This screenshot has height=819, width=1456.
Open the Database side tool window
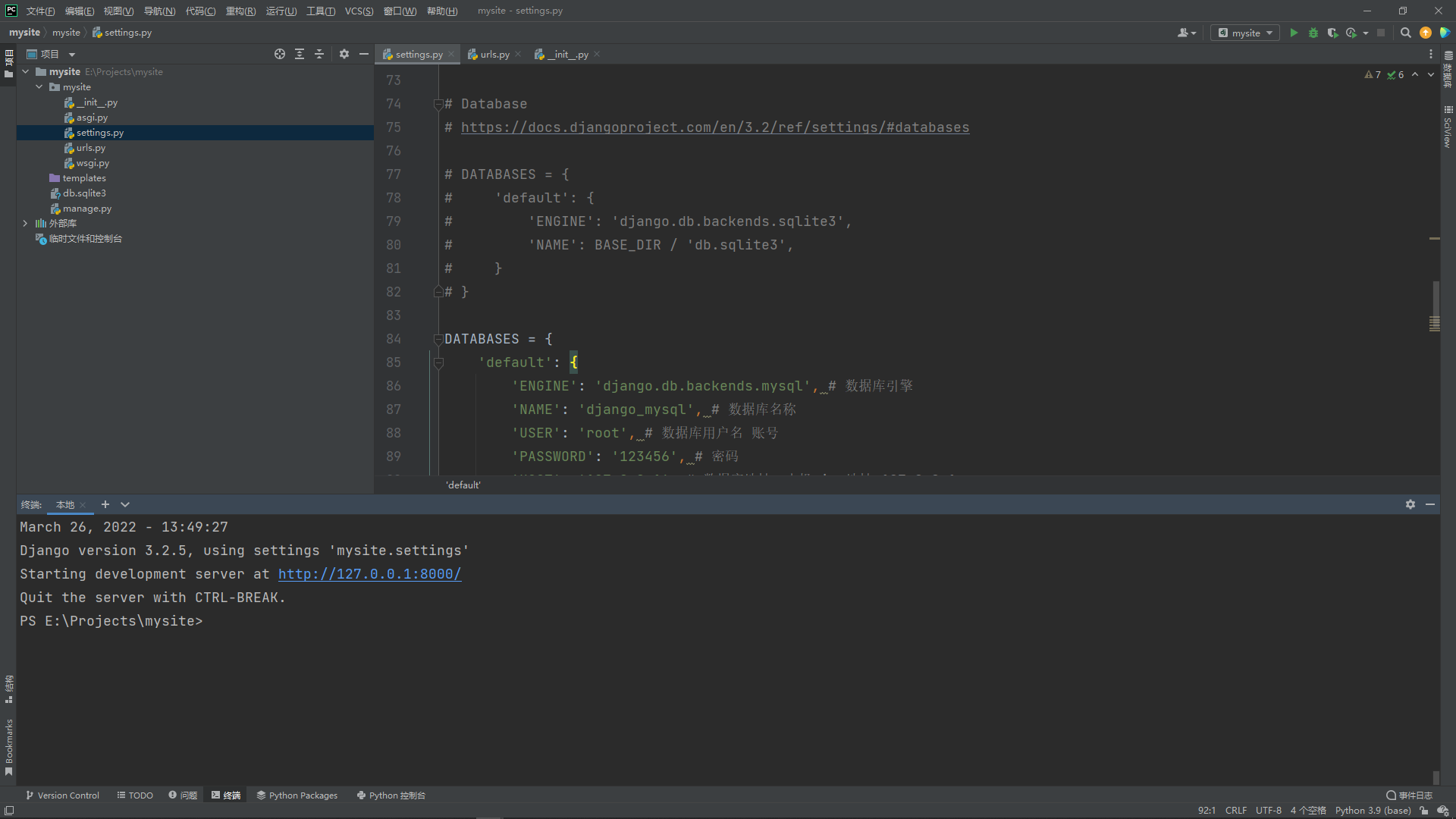point(1448,69)
